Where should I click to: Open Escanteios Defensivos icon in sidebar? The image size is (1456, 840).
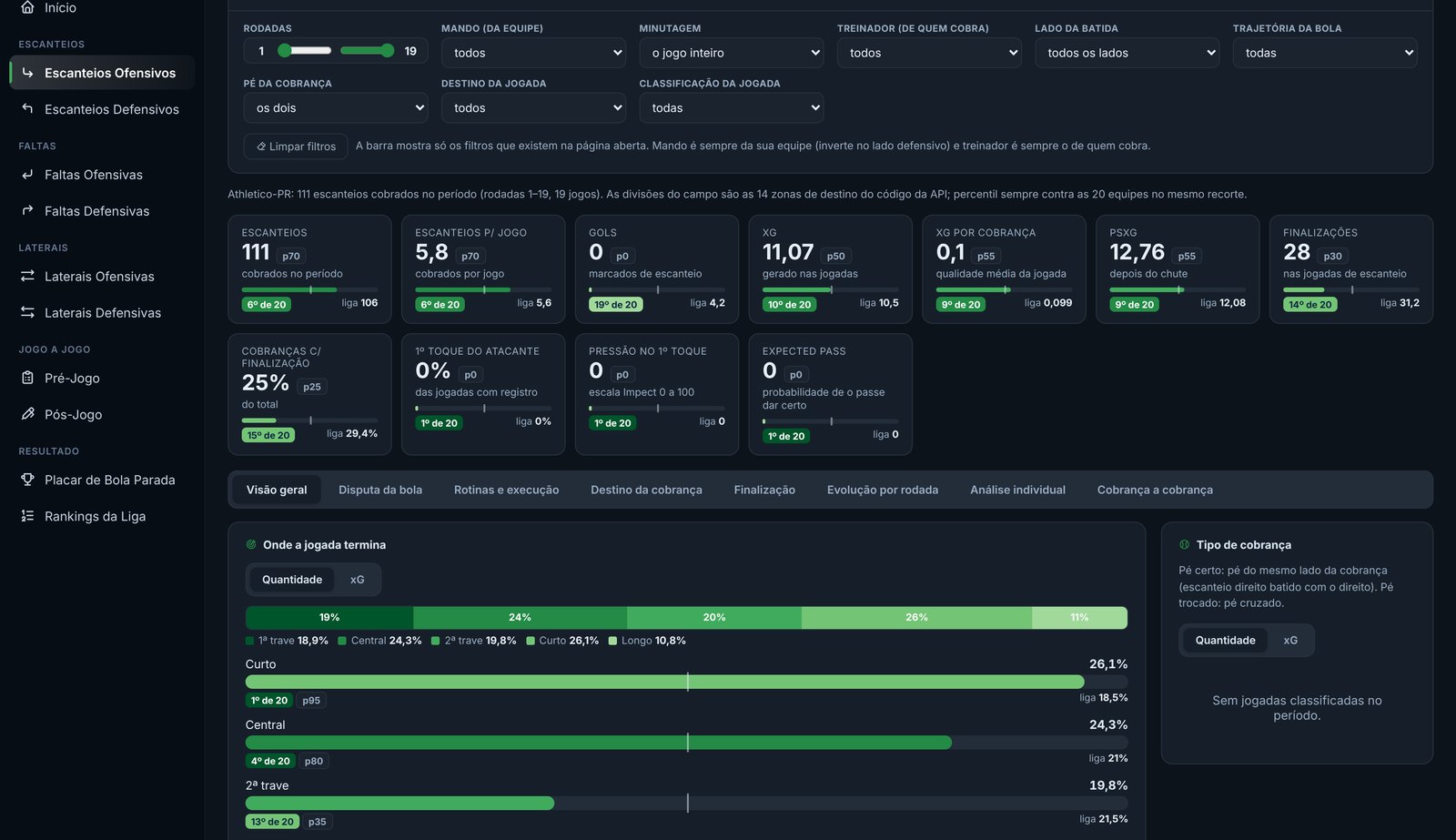[x=27, y=109]
